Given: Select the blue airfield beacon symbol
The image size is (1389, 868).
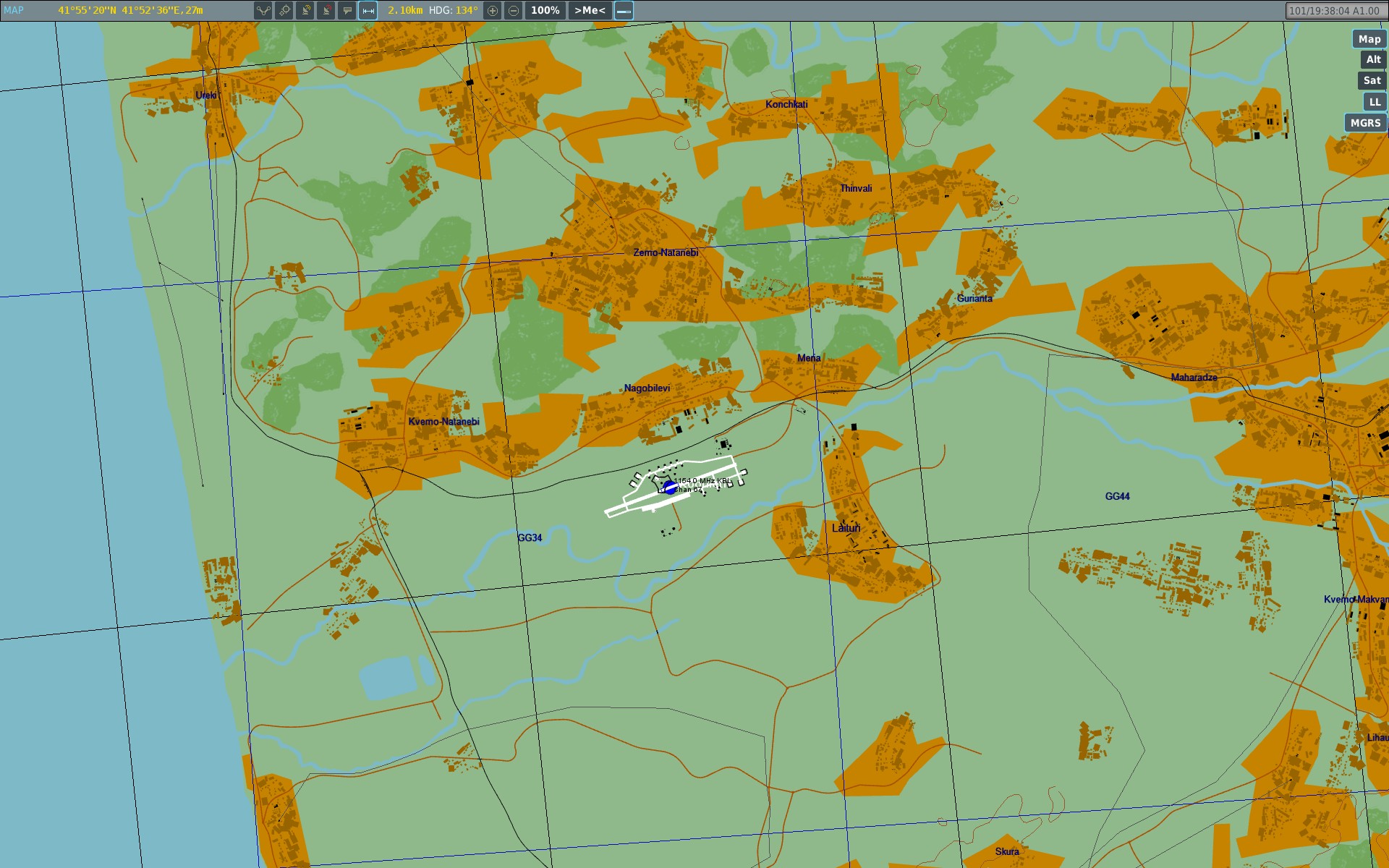Looking at the screenshot, I should (x=670, y=487).
